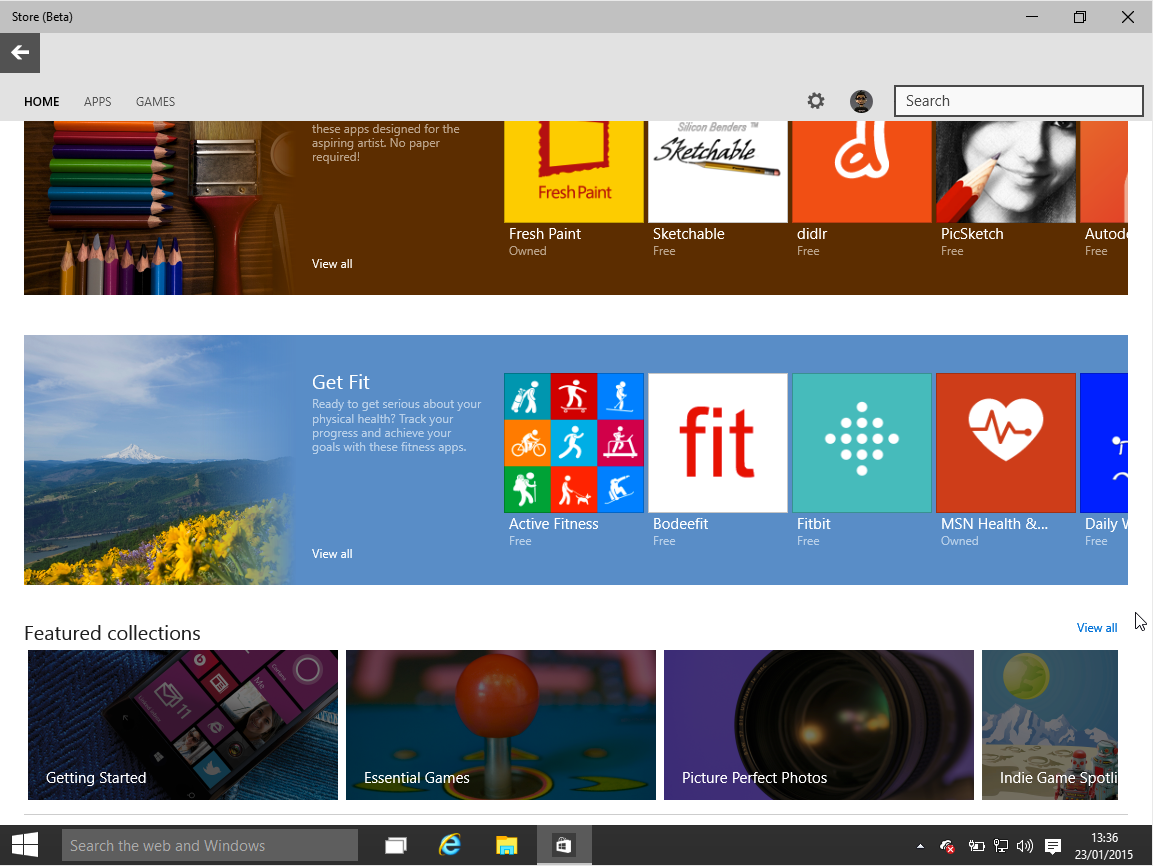This screenshot has width=1153, height=866.
Task: Switch to the APPS tab
Action: (x=97, y=101)
